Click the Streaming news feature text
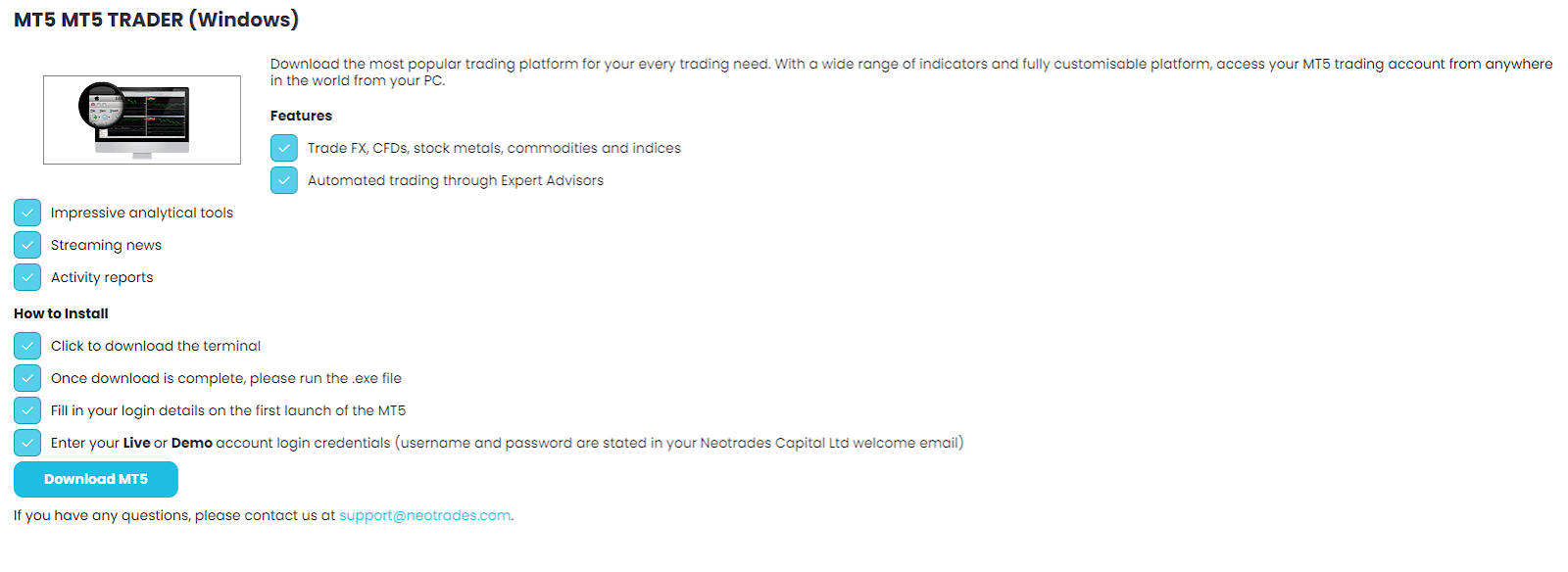The width and height of the screenshot is (1568, 572). 106,245
